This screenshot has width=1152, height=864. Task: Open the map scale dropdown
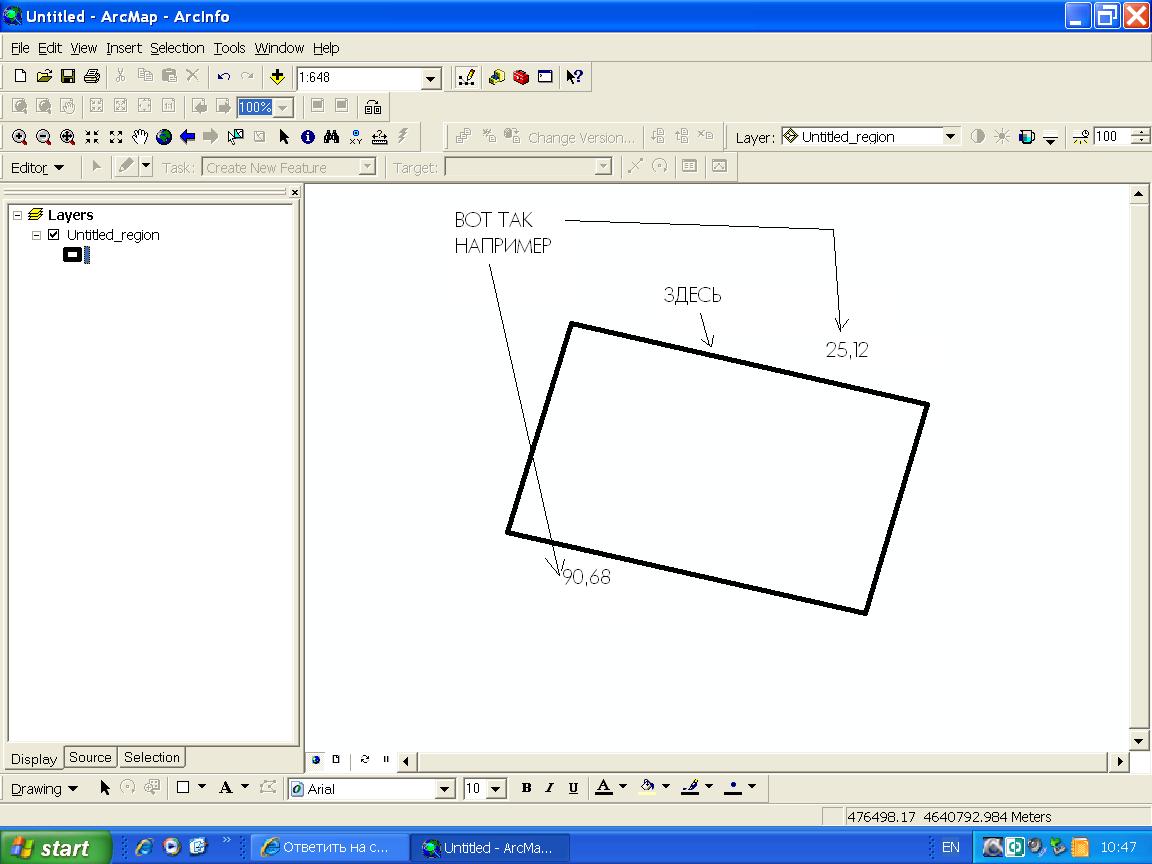pyautogui.click(x=431, y=79)
